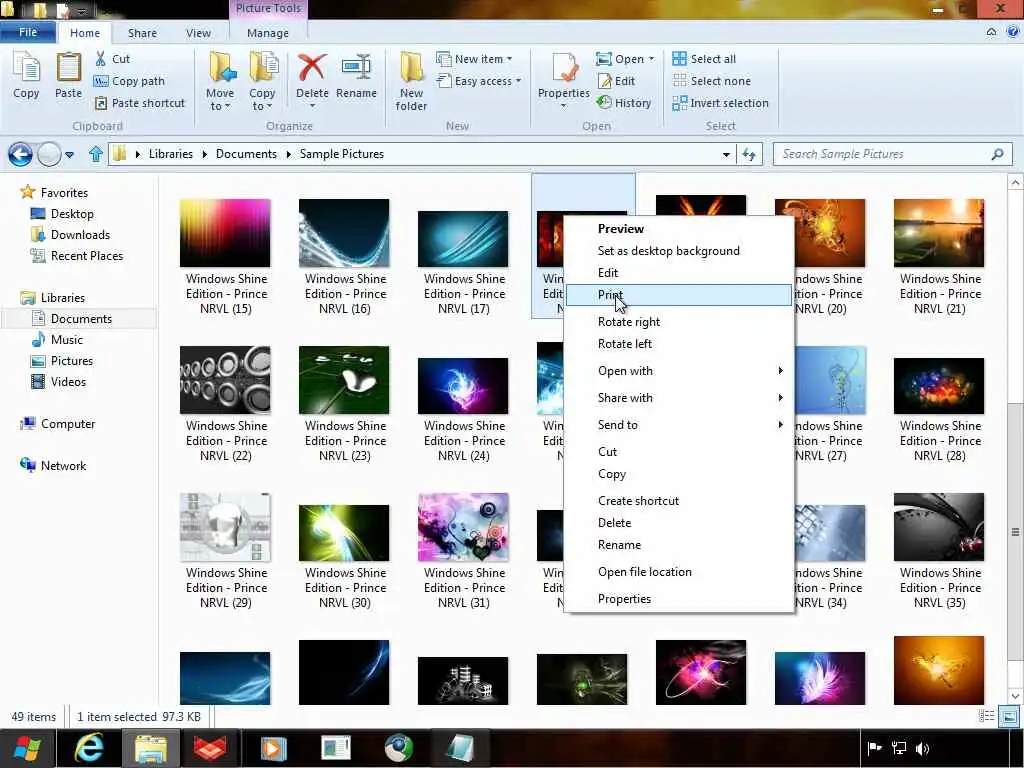The width and height of the screenshot is (1024, 768).
Task: Expand the Open with submenu
Action: click(x=679, y=371)
